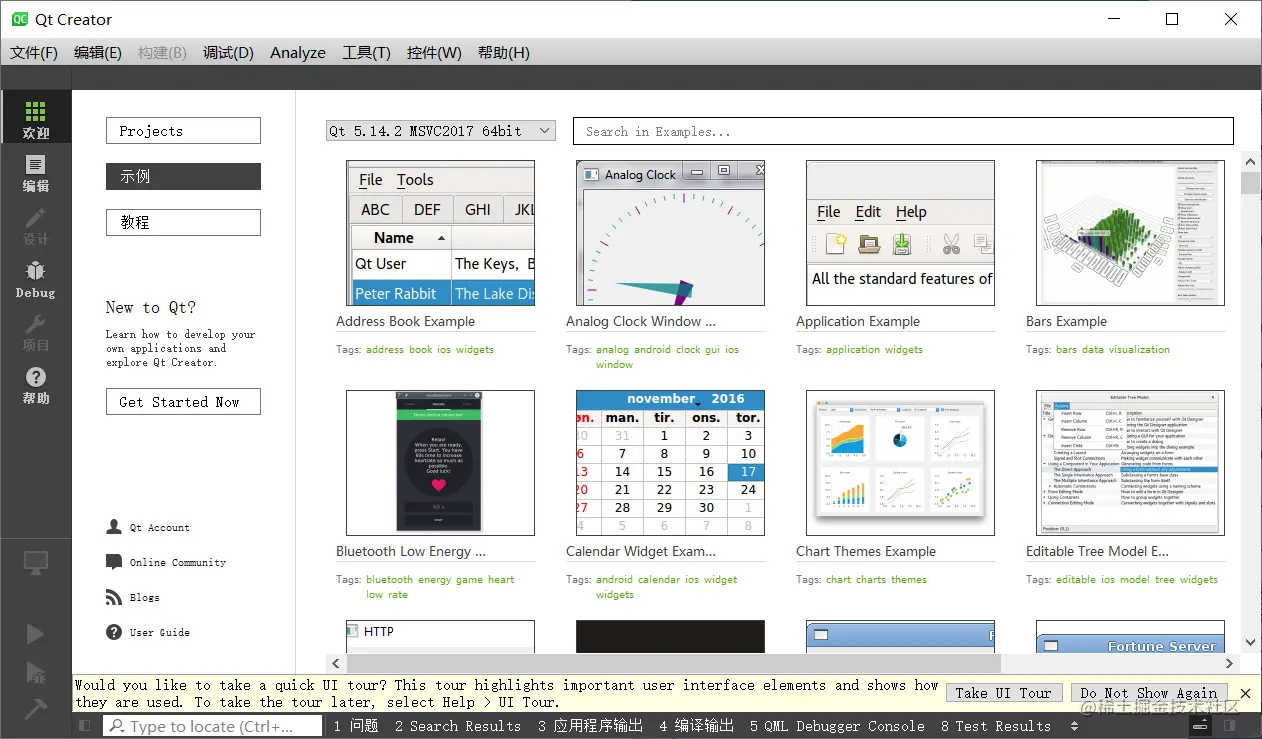Open the 8 Test Results pane
1262x739 pixels.
coord(995,727)
